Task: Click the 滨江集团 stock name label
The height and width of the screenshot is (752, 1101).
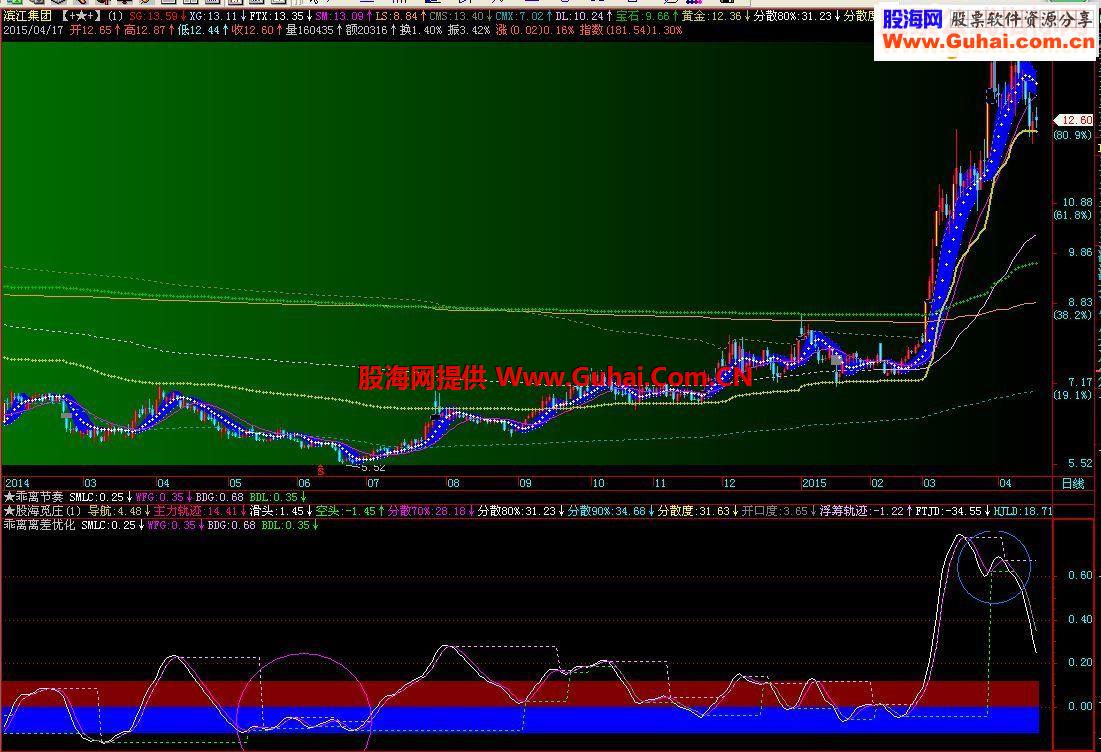Action: [x=27, y=15]
